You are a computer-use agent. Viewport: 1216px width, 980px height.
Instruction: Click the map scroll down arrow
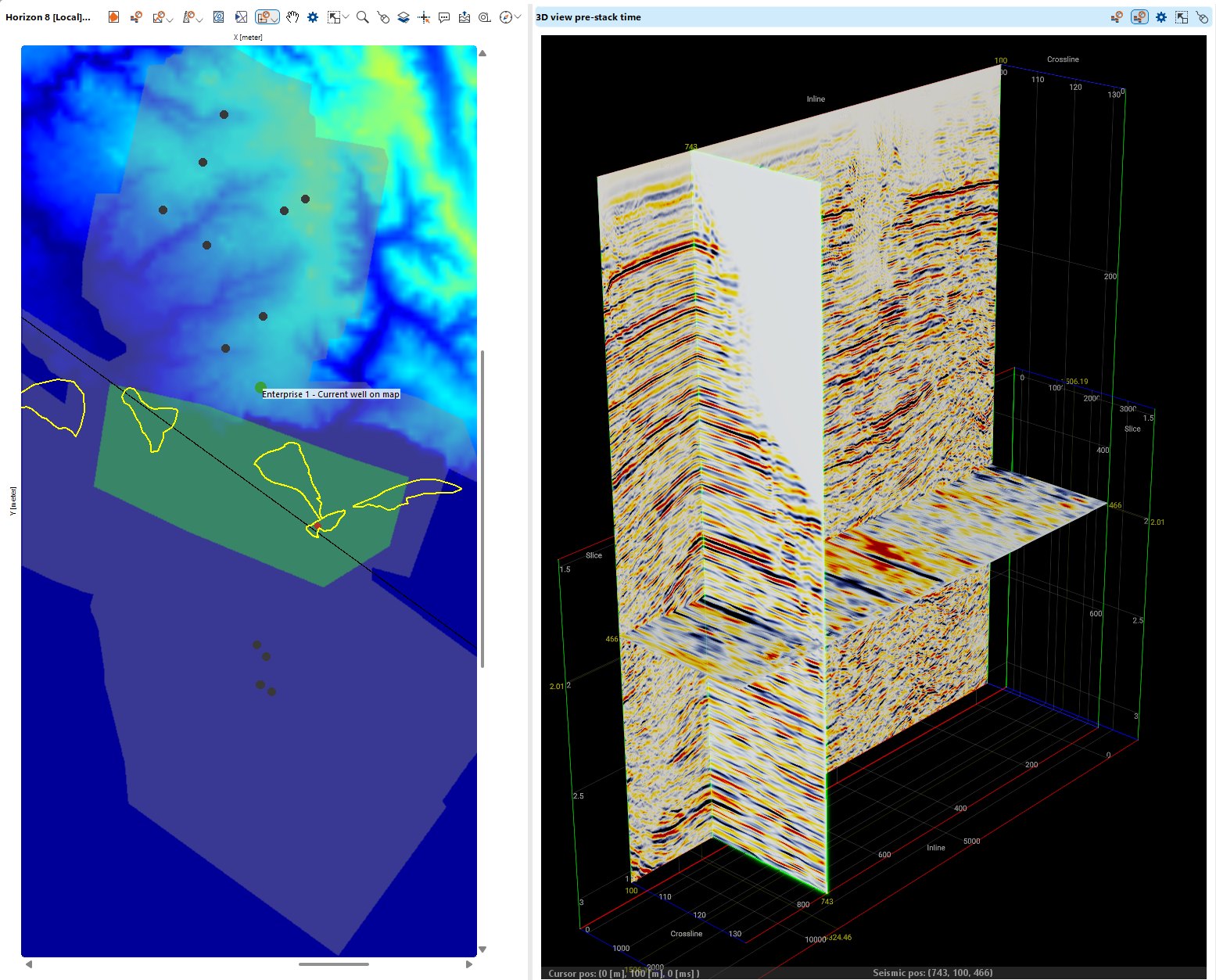[x=482, y=949]
